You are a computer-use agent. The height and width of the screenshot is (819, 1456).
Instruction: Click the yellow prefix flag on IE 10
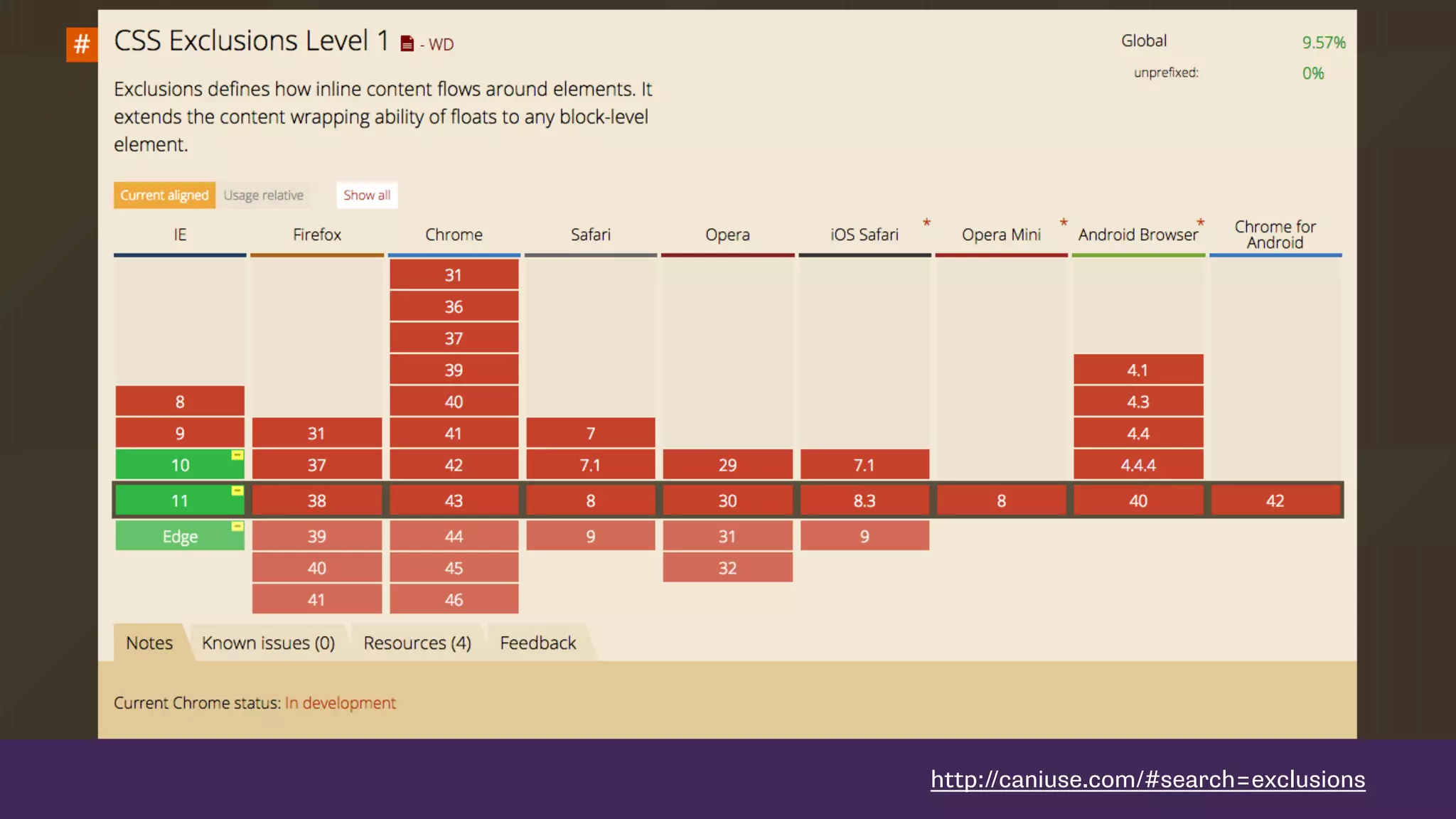[237, 455]
